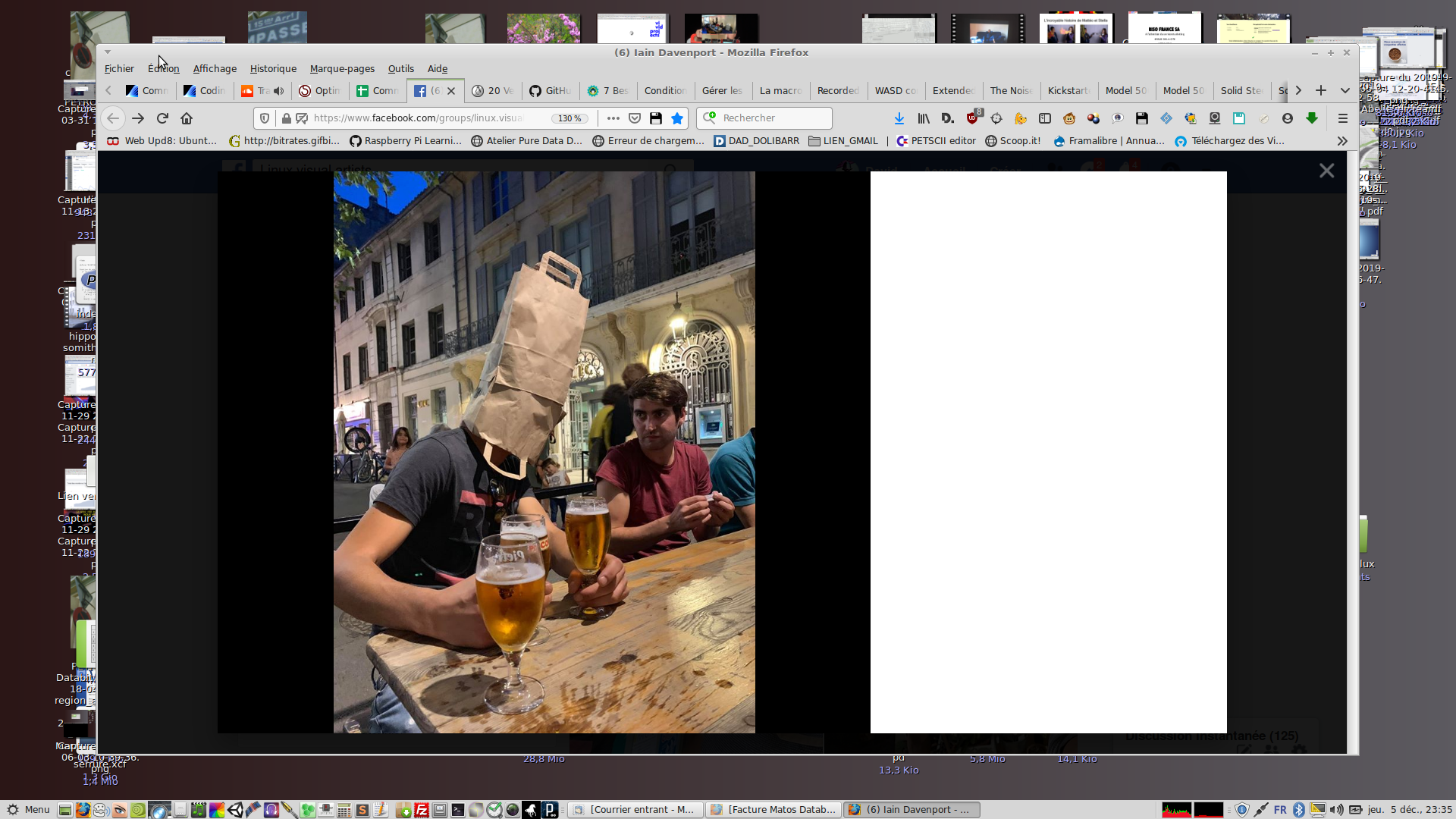Close the Facebook photo viewer overlay
1456x819 pixels.
pyautogui.click(x=1326, y=171)
